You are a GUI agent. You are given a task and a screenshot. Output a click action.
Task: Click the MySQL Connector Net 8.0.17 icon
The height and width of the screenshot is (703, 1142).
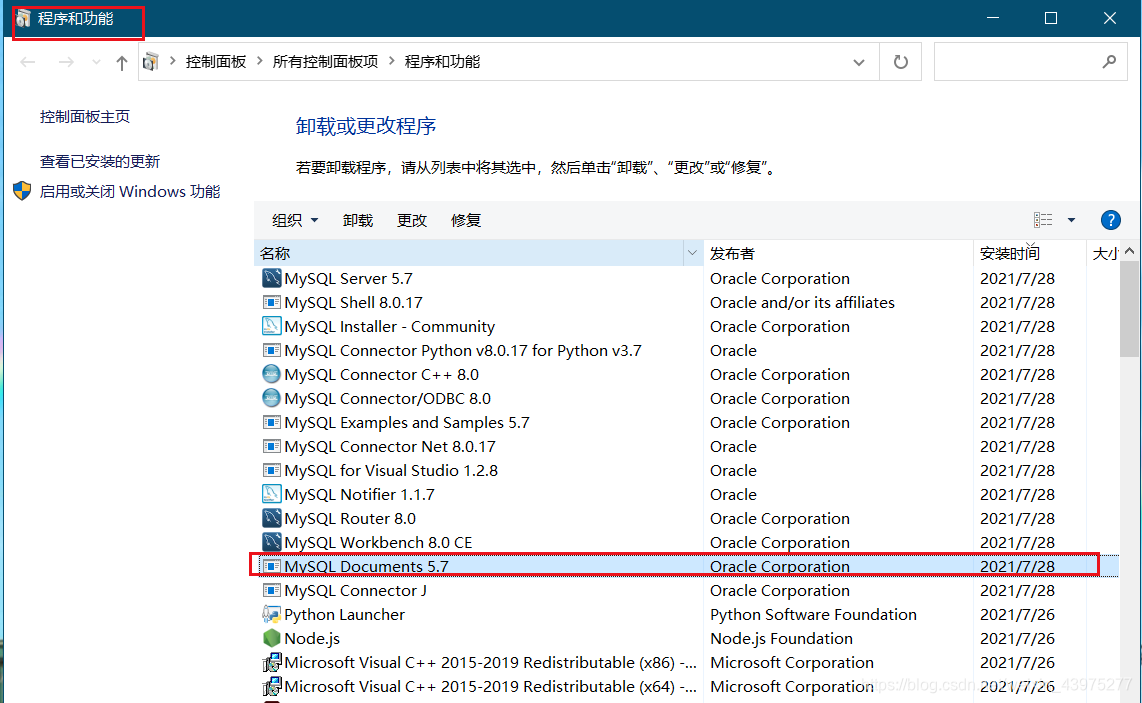(271, 446)
